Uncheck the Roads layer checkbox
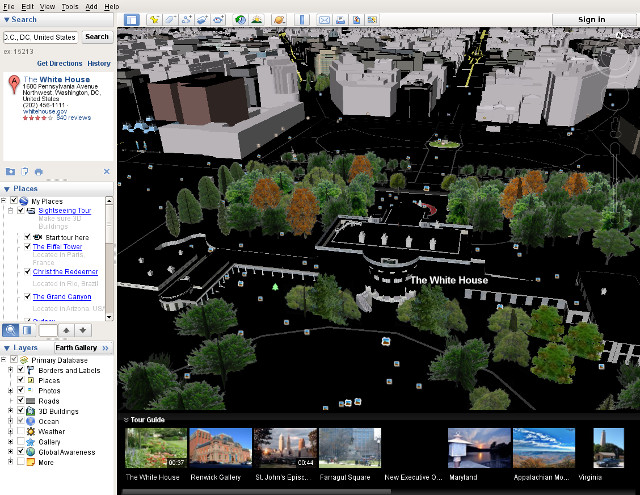The height and width of the screenshot is (495, 640). click(19, 400)
